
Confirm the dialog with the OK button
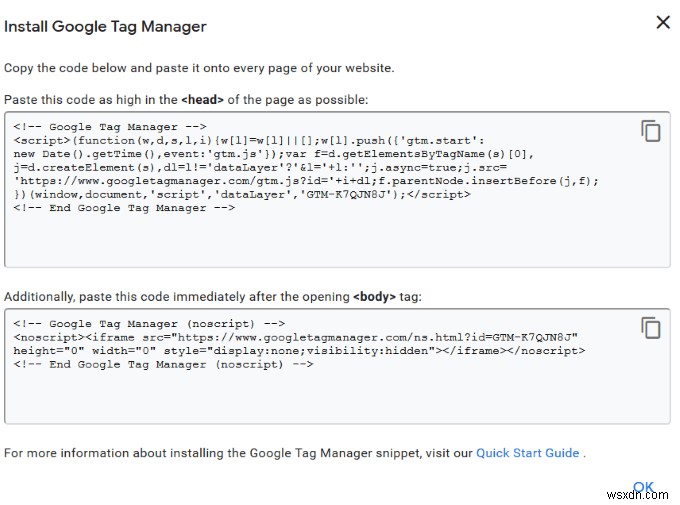(x=643, y=487)
